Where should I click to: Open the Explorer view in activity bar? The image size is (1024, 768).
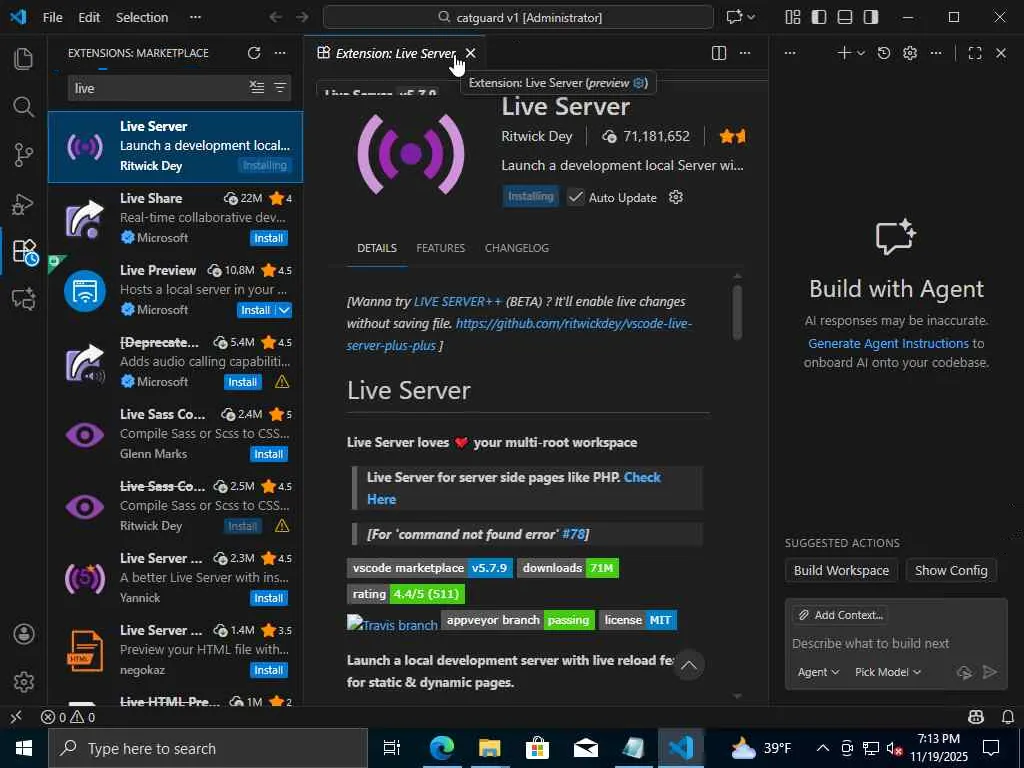pyautogui.click(x=24, y=59)
